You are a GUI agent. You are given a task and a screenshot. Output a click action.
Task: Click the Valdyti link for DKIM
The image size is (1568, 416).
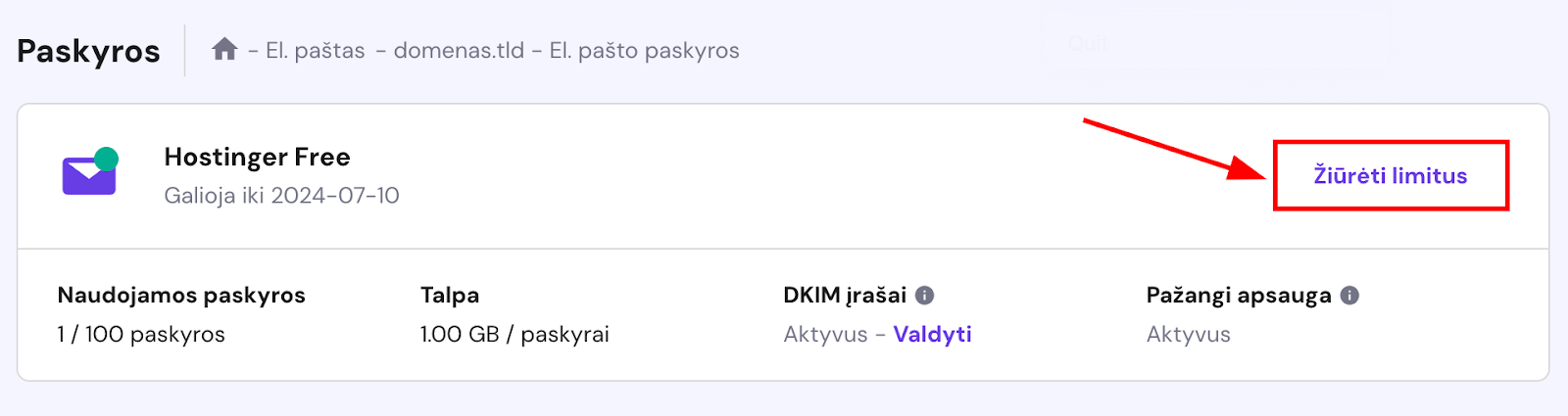pos(932,334)
